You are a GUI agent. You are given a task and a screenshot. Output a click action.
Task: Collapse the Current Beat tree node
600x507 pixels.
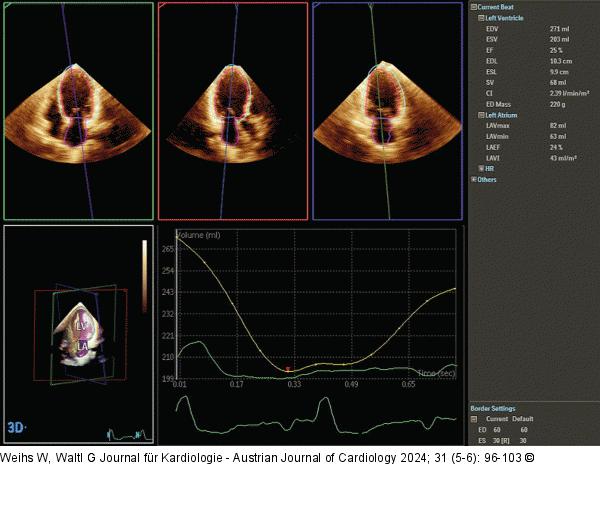(473, 7)
